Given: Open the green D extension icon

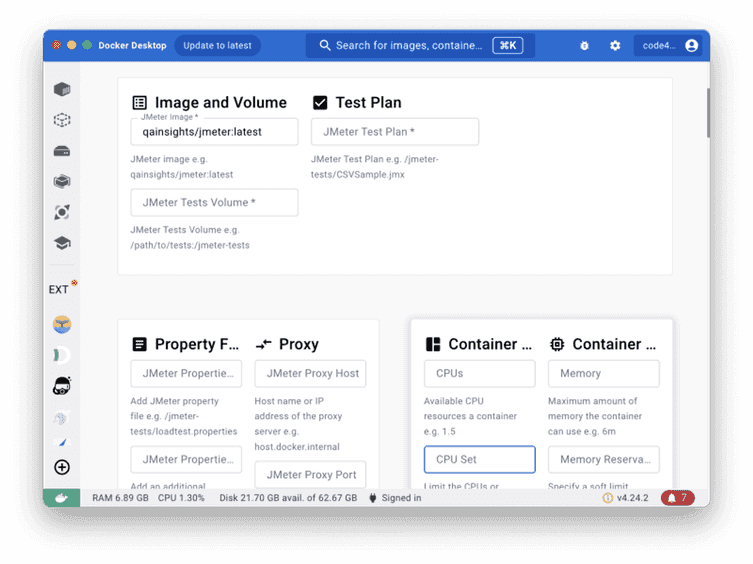Looking at the screenshot, I should coord(62,356).
